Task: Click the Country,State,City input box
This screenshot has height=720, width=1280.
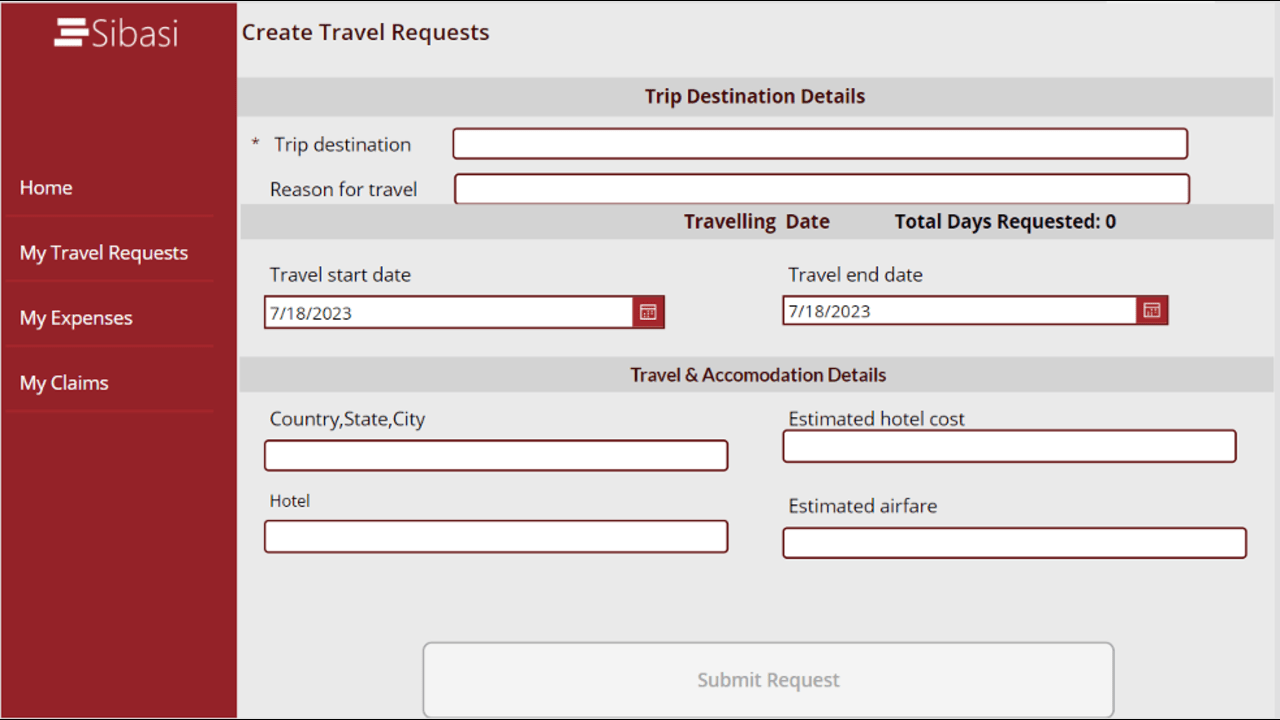Action: pos(495,456)
